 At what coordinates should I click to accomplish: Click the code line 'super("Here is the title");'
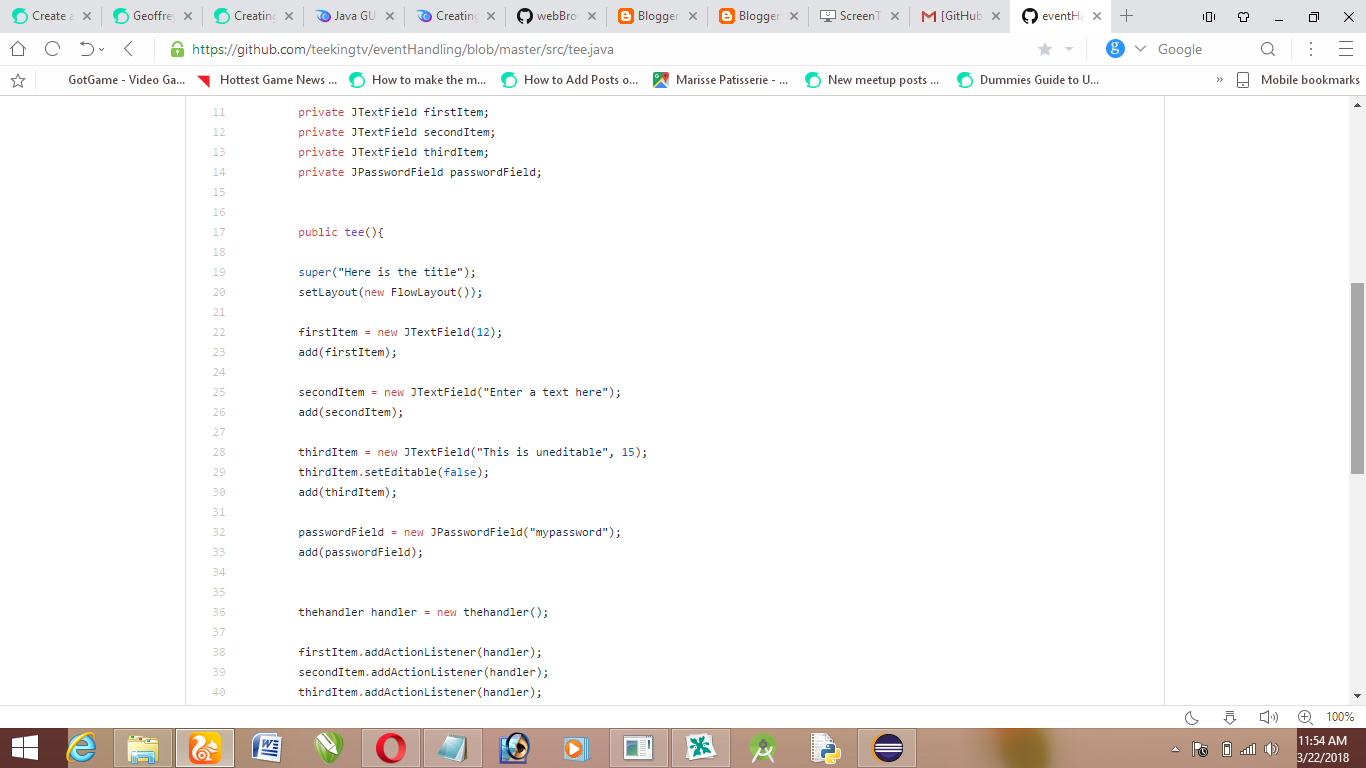(x=387, y=272)
